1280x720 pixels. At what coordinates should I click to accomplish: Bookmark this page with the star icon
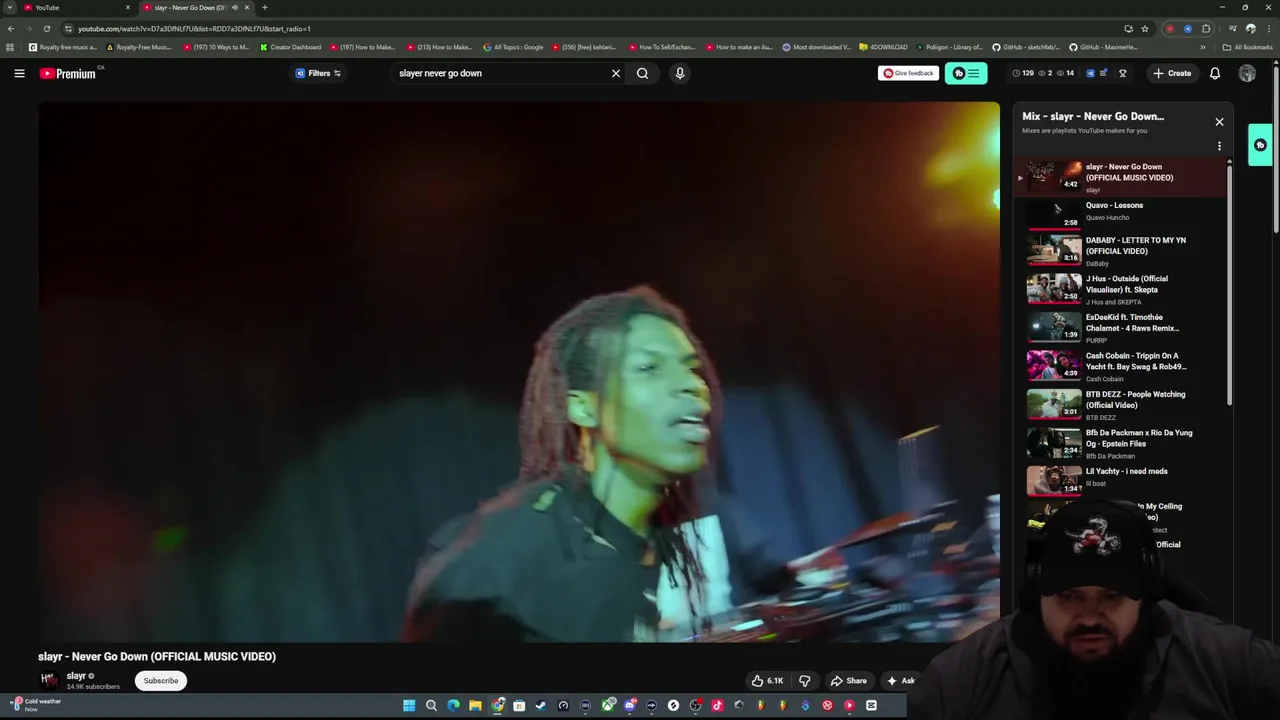[x=1145, y=28]
